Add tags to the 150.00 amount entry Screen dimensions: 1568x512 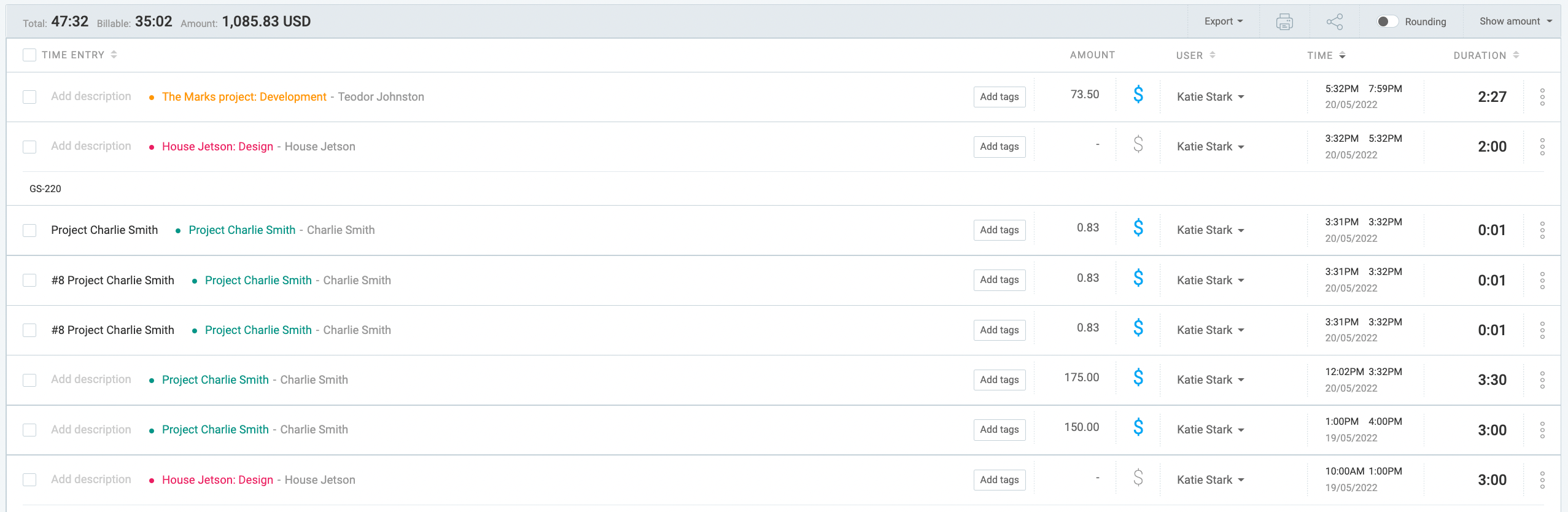[x=999, y=430]
